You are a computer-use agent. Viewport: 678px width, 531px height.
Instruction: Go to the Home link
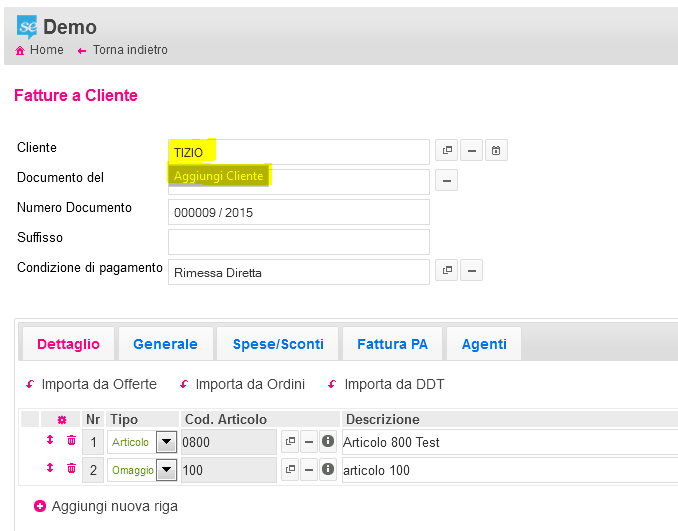point(46,50)
